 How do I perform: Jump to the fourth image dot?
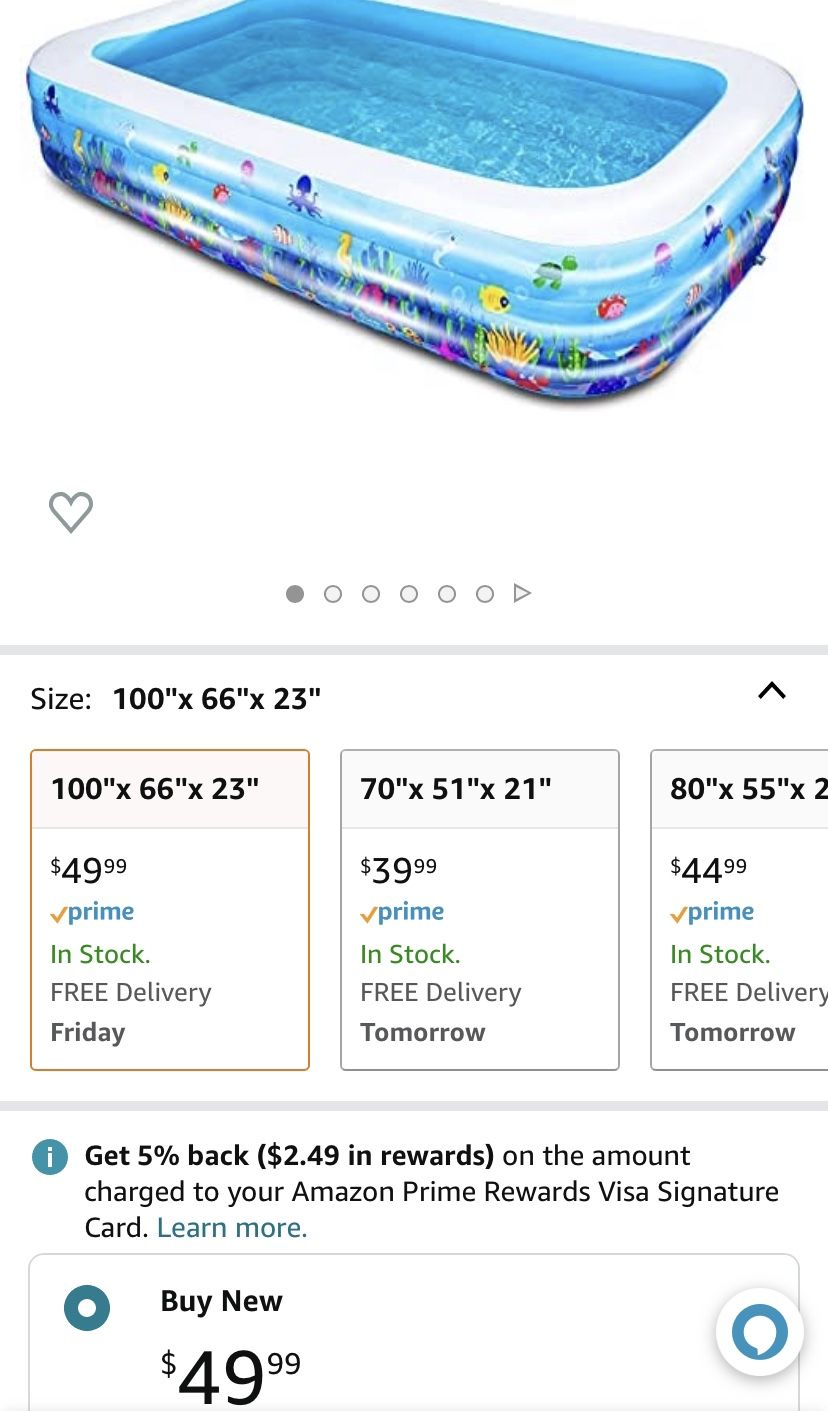[x=409, y=594]
